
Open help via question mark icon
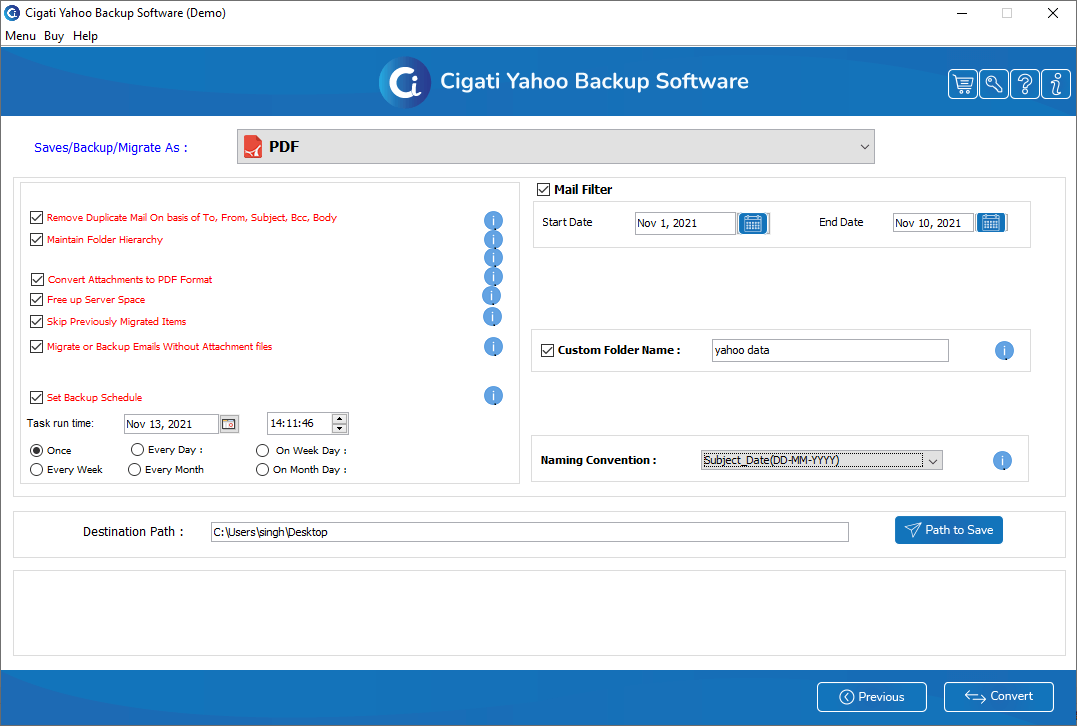tap(1025, 84)
